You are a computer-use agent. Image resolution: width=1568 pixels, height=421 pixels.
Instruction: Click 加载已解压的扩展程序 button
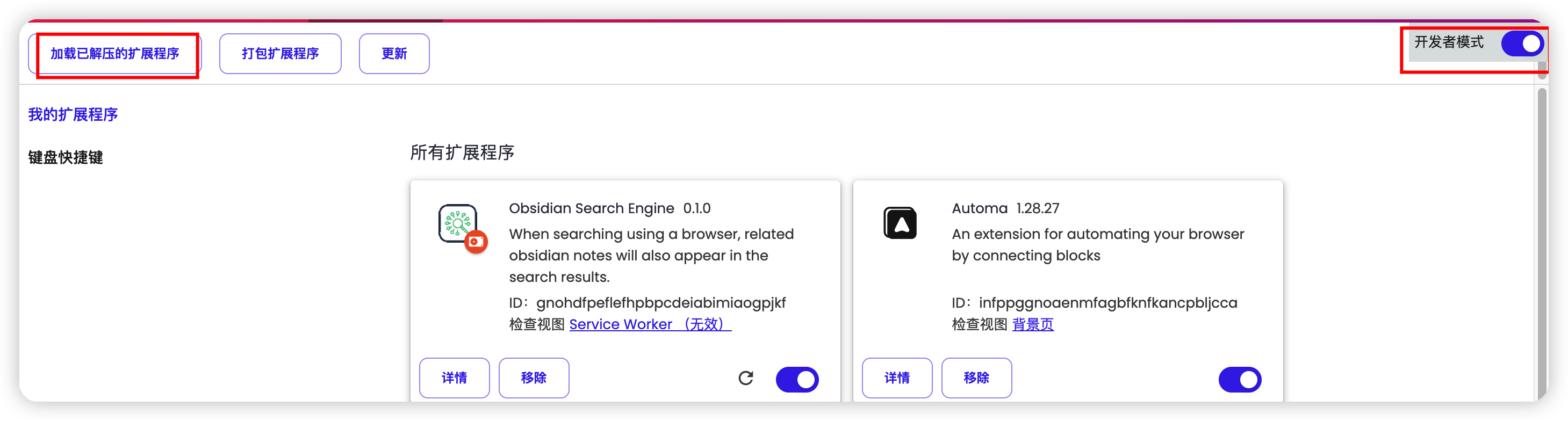click(115, 54)
